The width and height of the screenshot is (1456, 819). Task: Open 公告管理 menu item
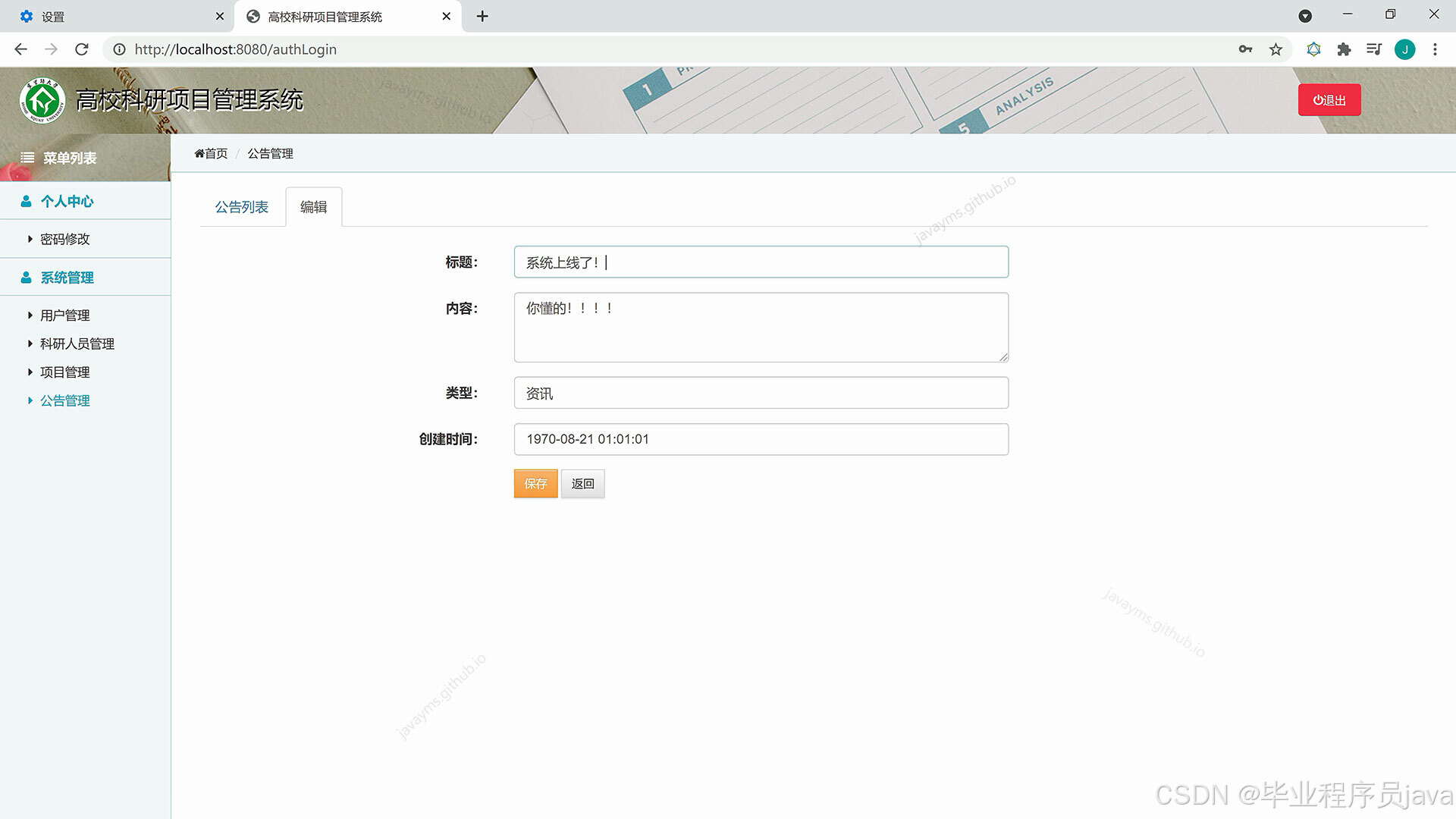click(x=64, y=400)
